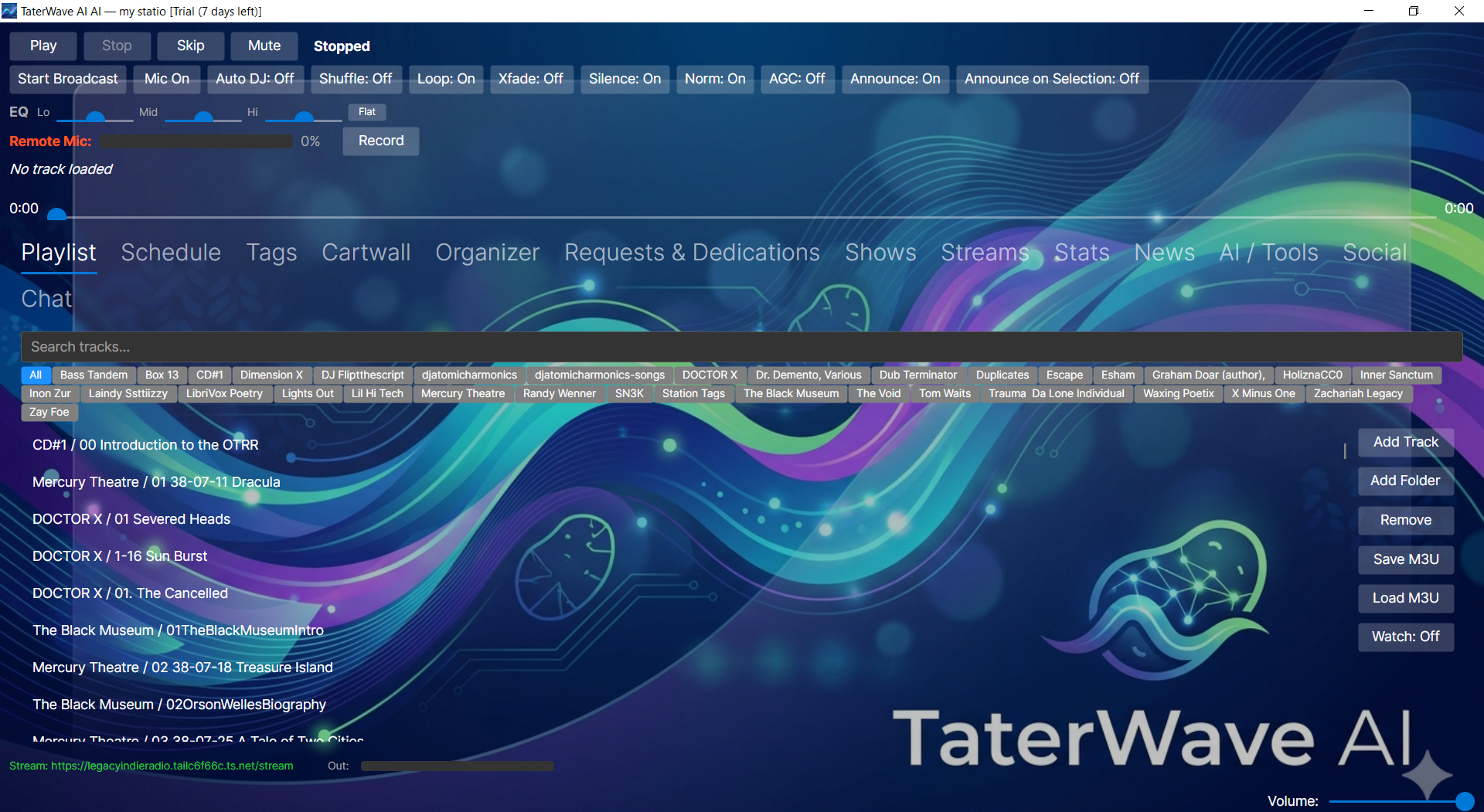
Task: Click Add Folder to import tracks
Action: pos(1405,481)
